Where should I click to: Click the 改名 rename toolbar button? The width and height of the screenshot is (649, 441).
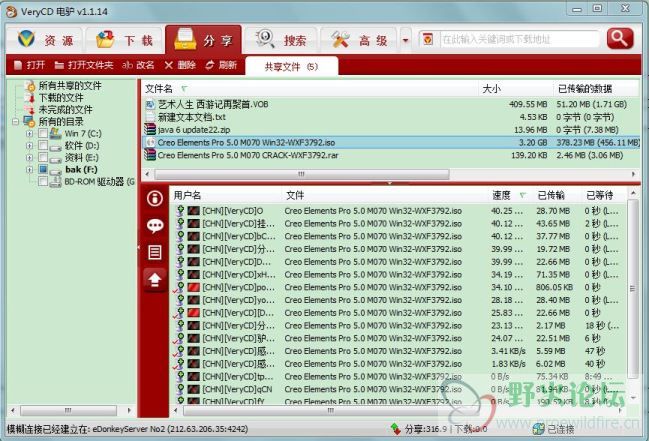click(138, 65)
